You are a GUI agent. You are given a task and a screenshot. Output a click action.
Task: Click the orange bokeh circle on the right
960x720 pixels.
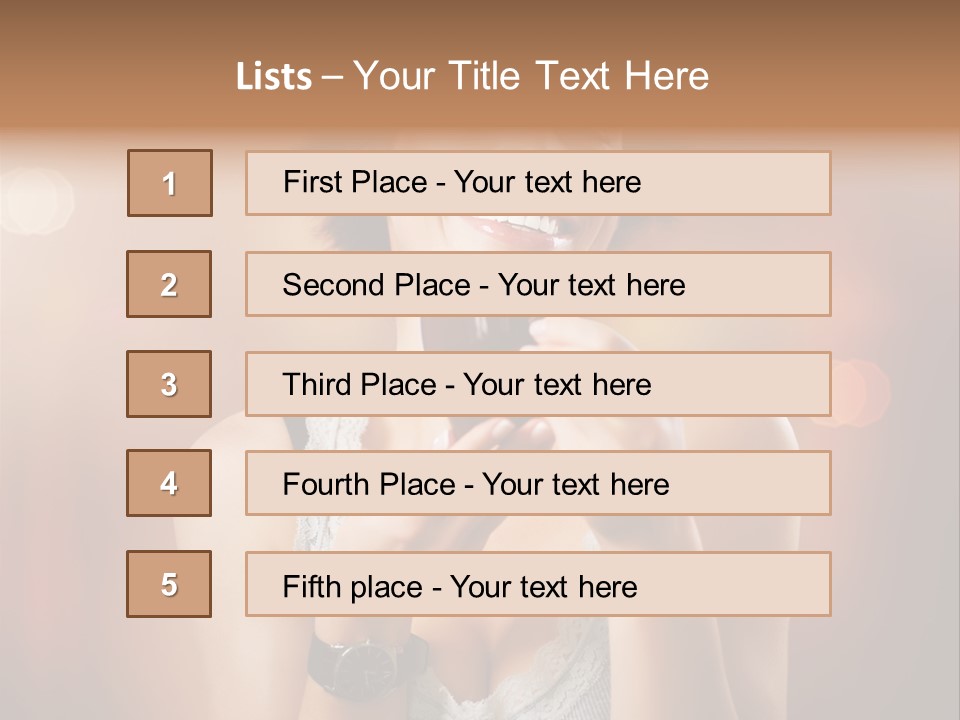point(857,392)
